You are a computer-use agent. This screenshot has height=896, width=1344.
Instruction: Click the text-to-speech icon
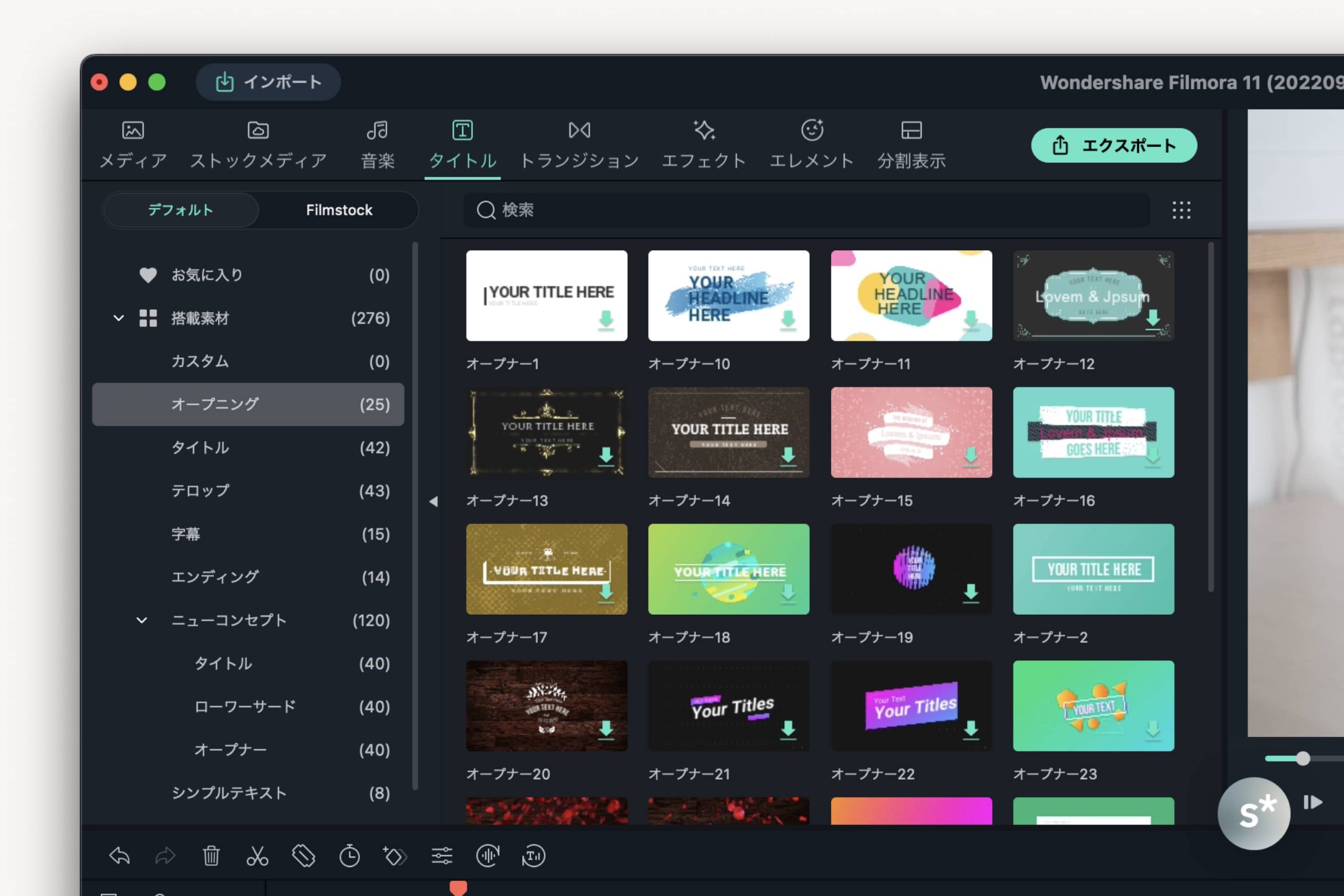click(533, 856)
